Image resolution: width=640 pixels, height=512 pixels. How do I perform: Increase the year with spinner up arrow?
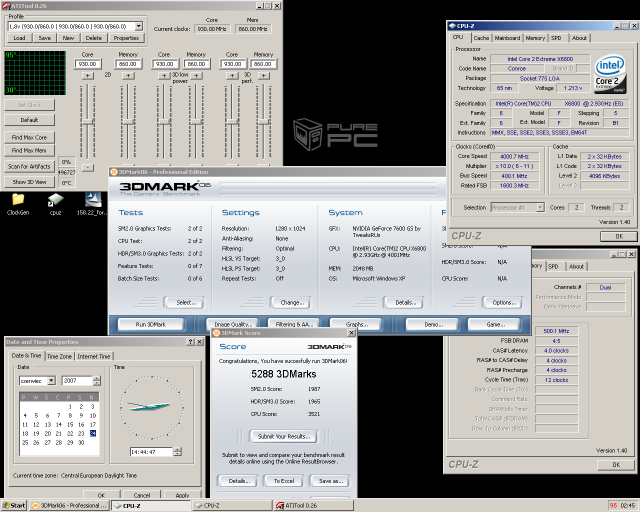pos(97,377)
